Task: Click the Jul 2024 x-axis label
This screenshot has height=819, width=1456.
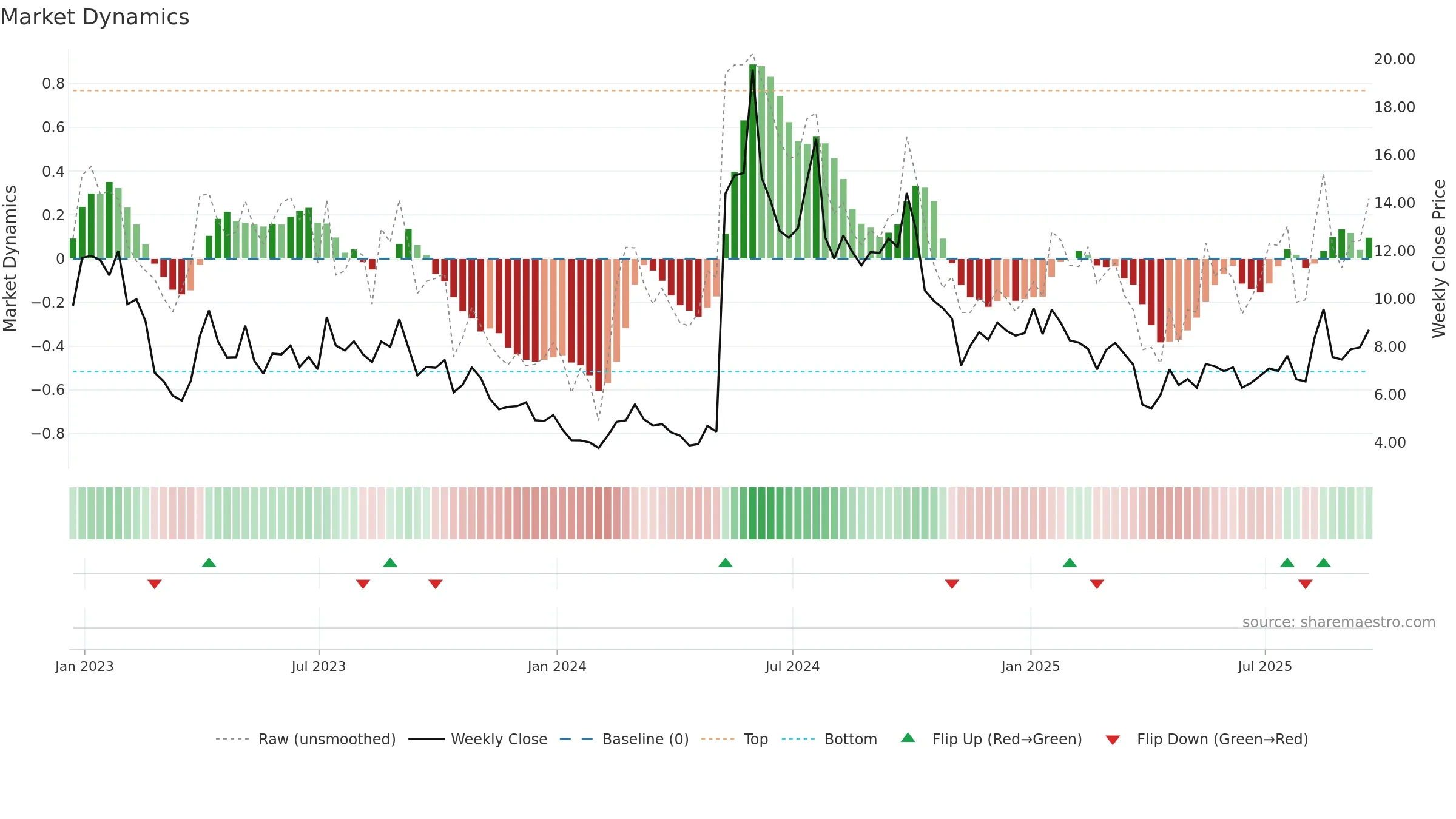Action: coord(792,666)
